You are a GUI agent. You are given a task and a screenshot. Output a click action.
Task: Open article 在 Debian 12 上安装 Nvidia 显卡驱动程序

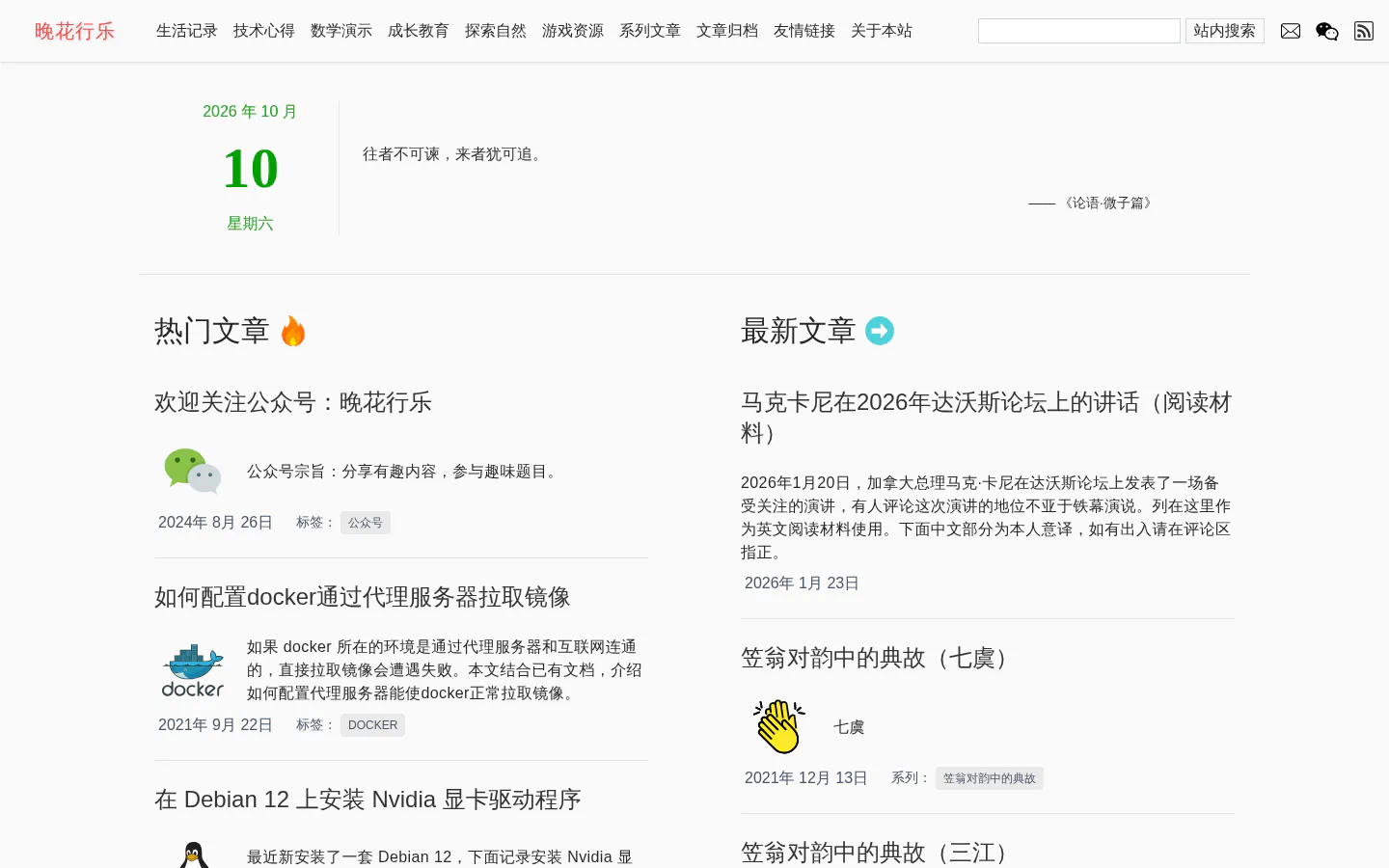click(x=368, y=800)
